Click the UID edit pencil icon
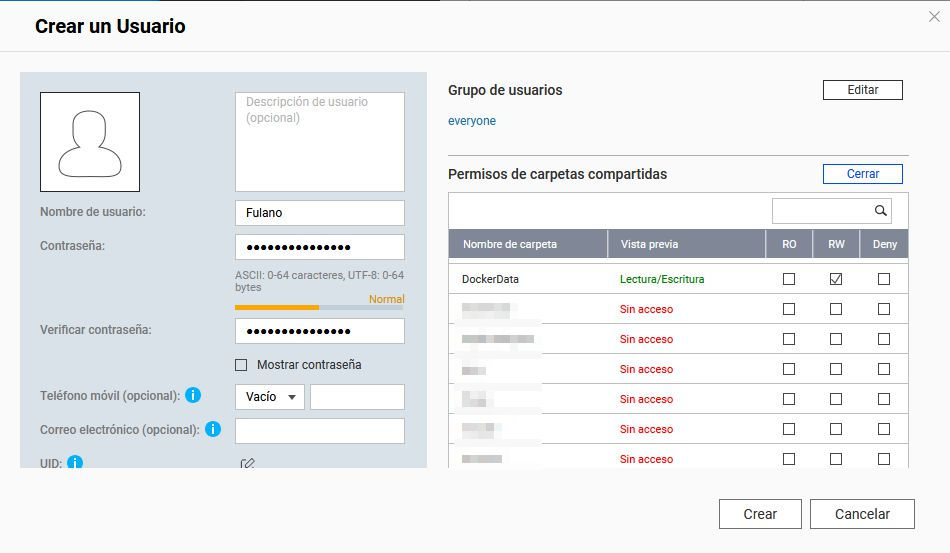Viewport: 950px width, 553px height. (247, 463)
